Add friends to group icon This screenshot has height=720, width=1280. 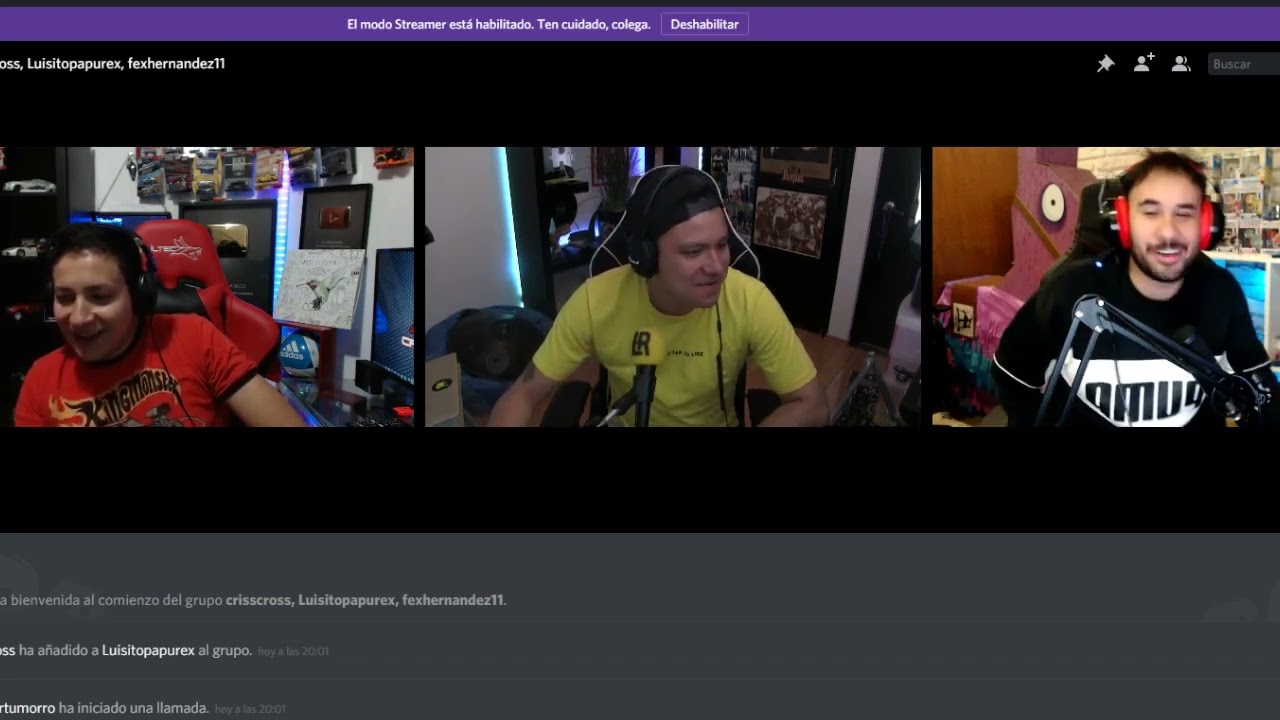point(1144,63)
